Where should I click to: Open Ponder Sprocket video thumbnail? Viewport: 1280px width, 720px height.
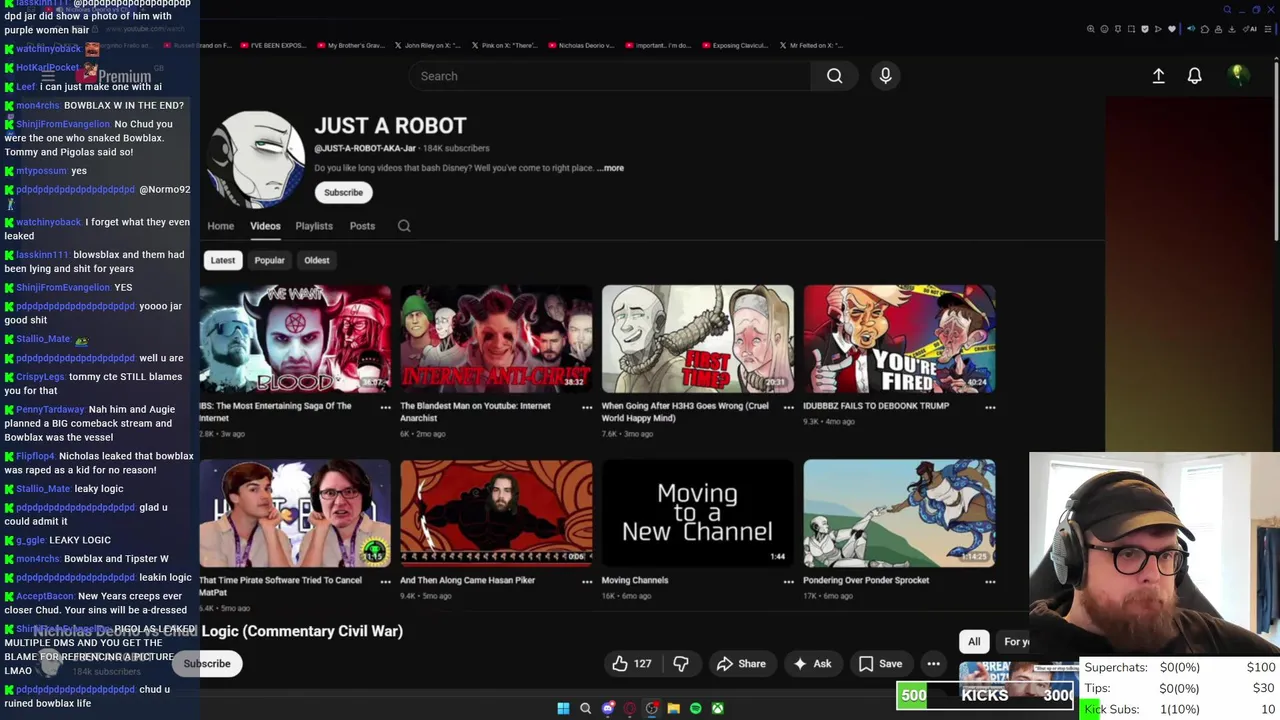[899, 513]
